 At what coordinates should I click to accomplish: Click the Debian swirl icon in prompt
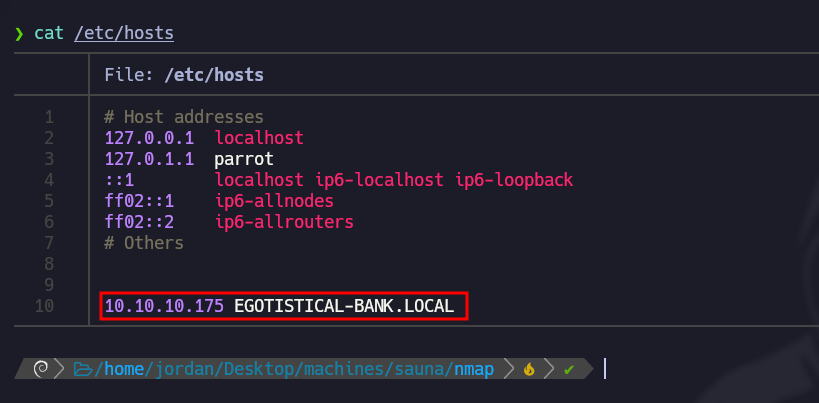(41, 369)
